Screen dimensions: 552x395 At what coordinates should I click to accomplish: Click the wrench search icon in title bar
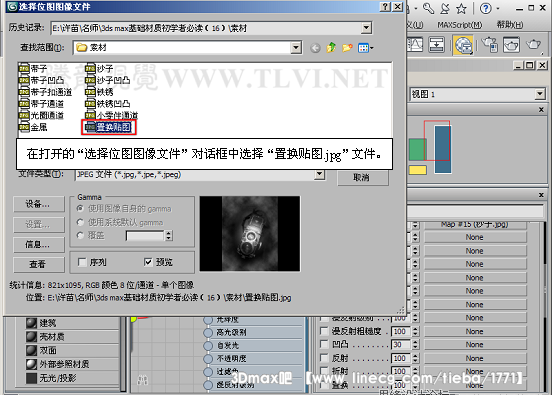point(428,8)
